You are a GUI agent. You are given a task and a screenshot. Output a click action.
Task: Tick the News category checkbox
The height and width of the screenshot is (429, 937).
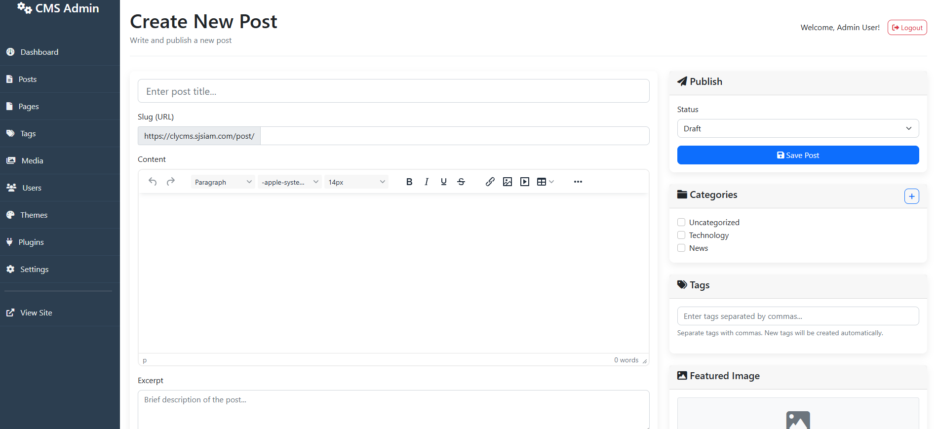(681, 248)
